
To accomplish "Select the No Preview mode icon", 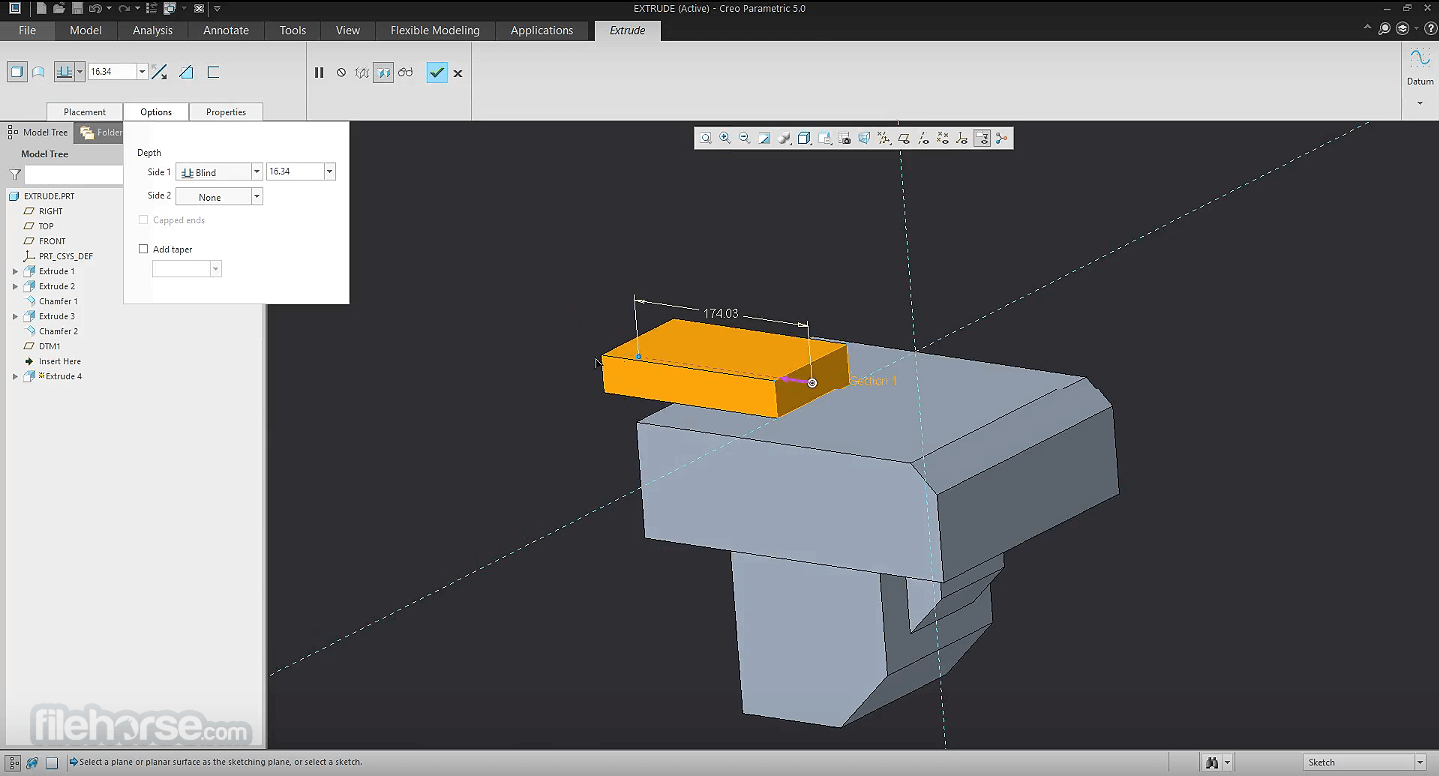I will (x=341, y=72).
